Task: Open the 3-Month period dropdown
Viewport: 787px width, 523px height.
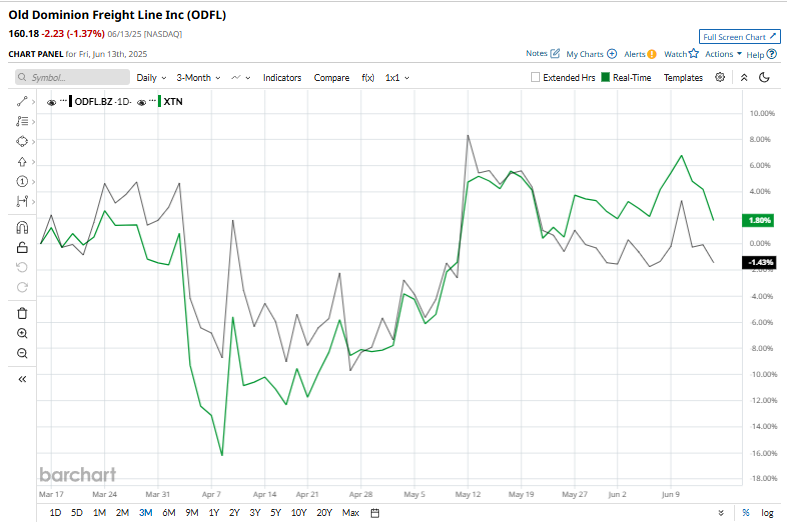Action: coord(198,78)
